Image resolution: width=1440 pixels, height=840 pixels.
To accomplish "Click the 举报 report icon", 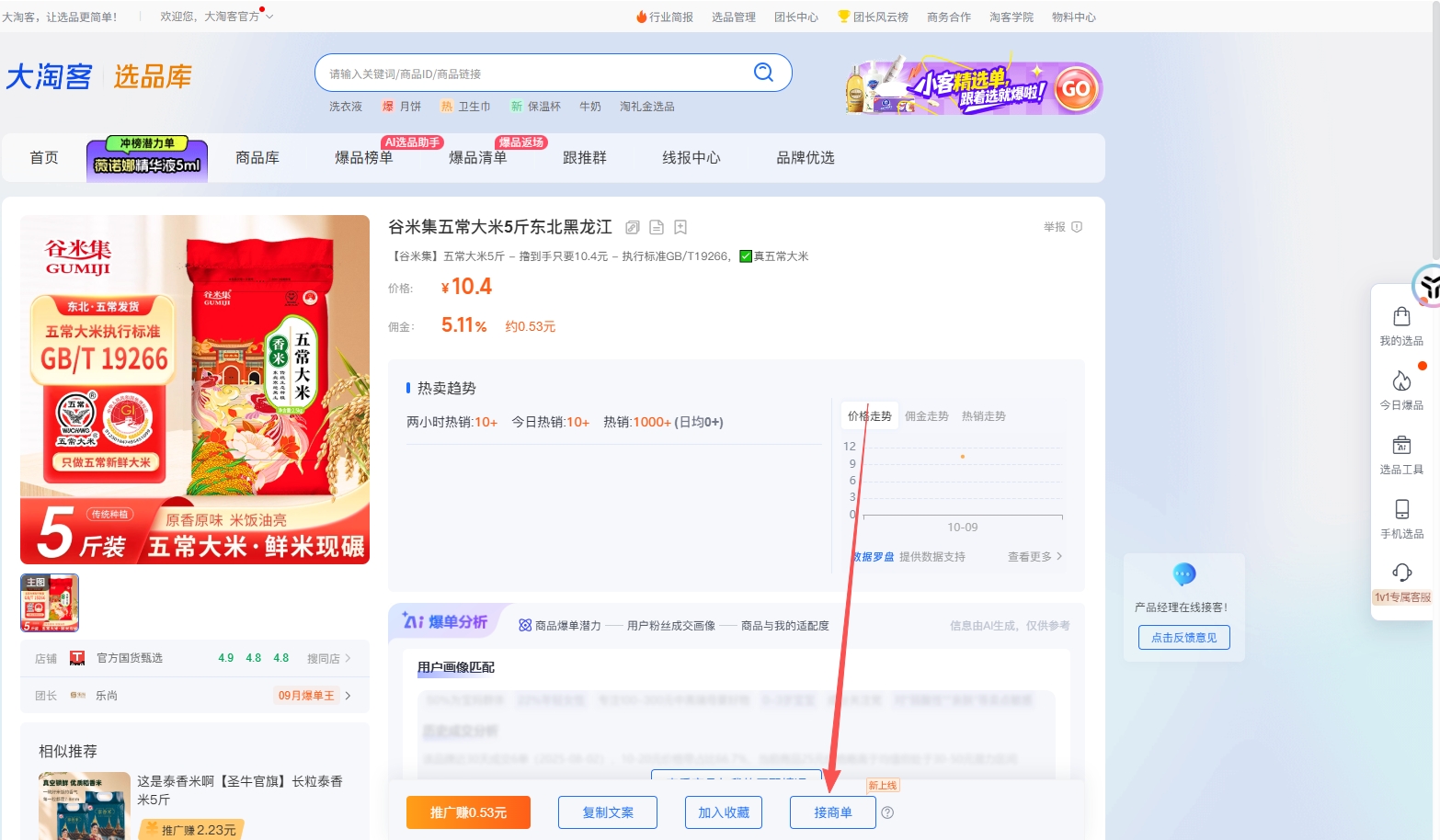I will pos(1077,227).
